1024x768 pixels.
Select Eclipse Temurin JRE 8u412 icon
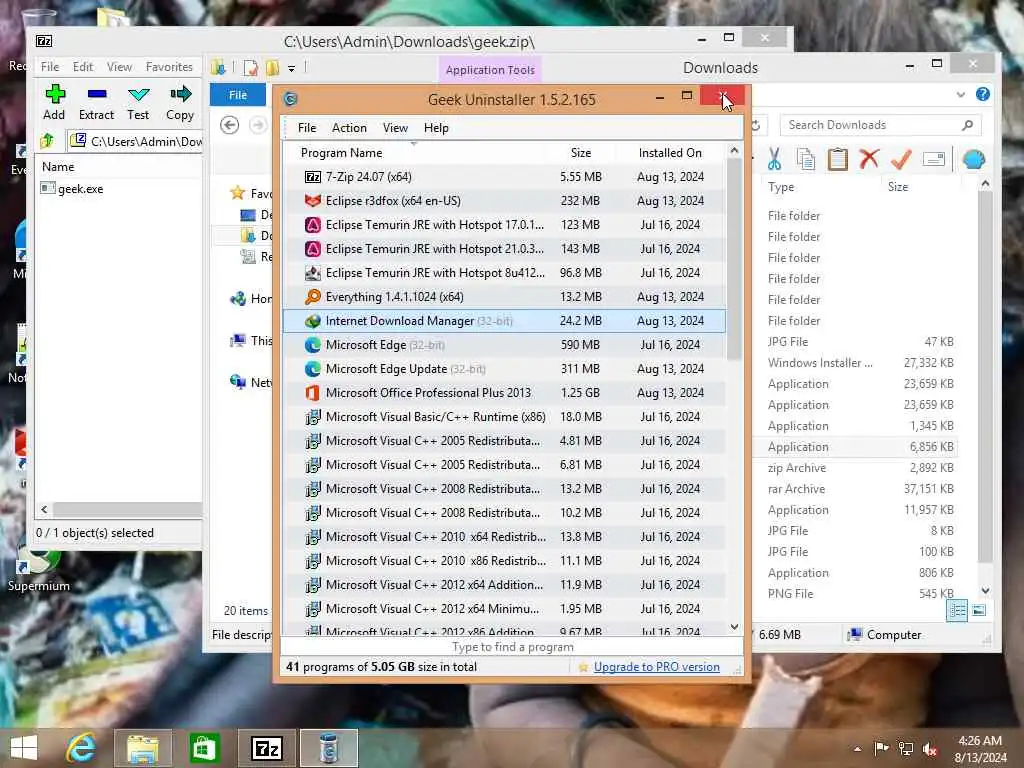(313, 273)
